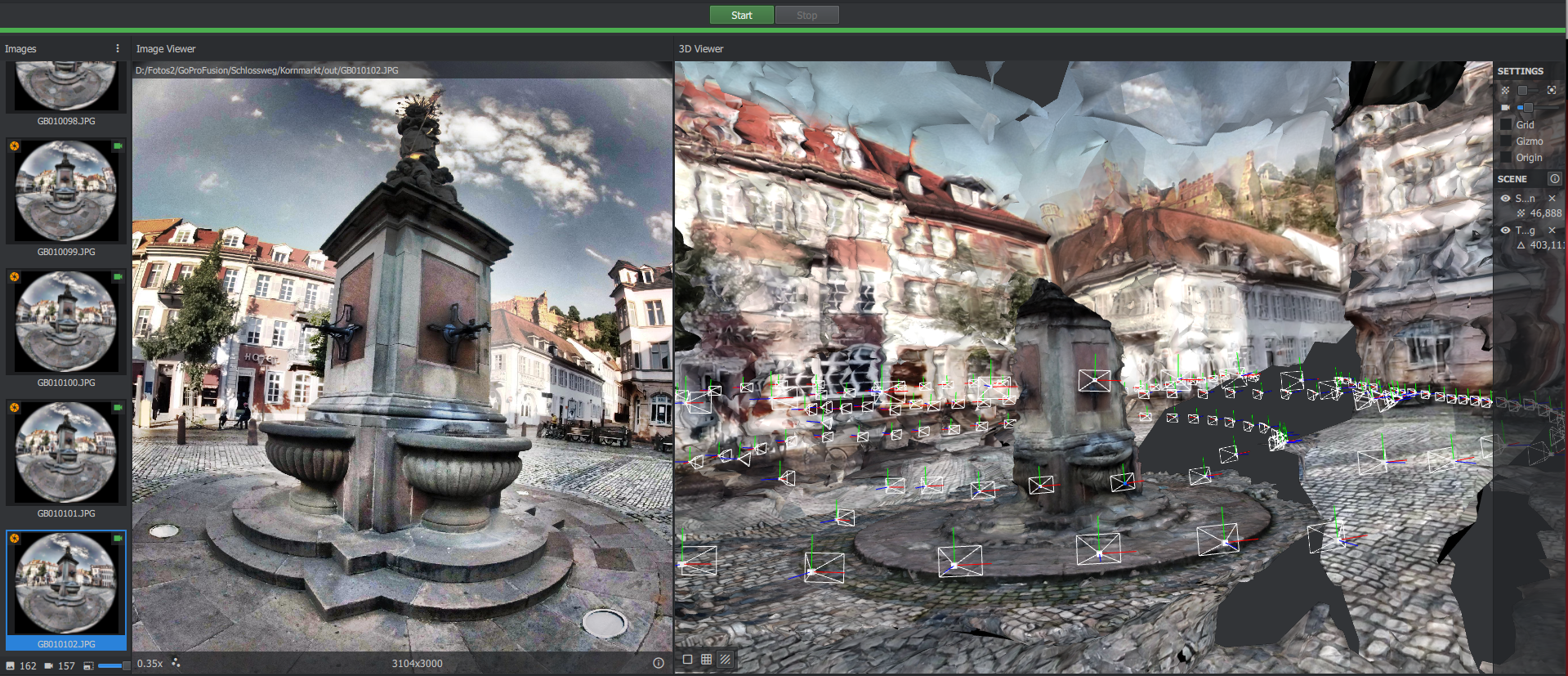Adjust the point size slider in Settings
The width and height of the screenshot is (1568, 676).
click(1529, 90)
